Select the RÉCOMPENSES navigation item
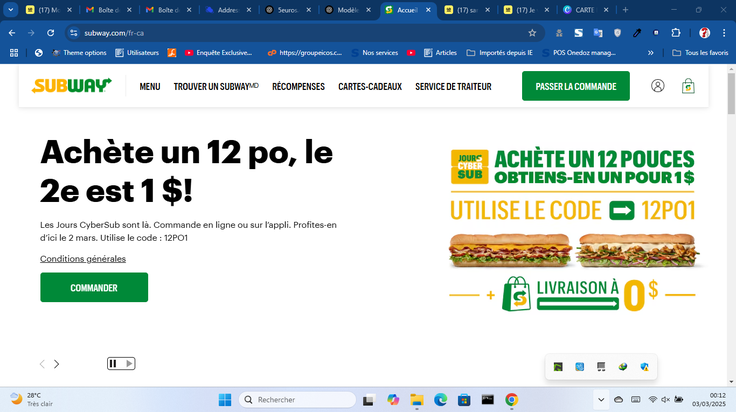Image resolution: width=736 pixels, height=412 pixels. click(299, 86)
